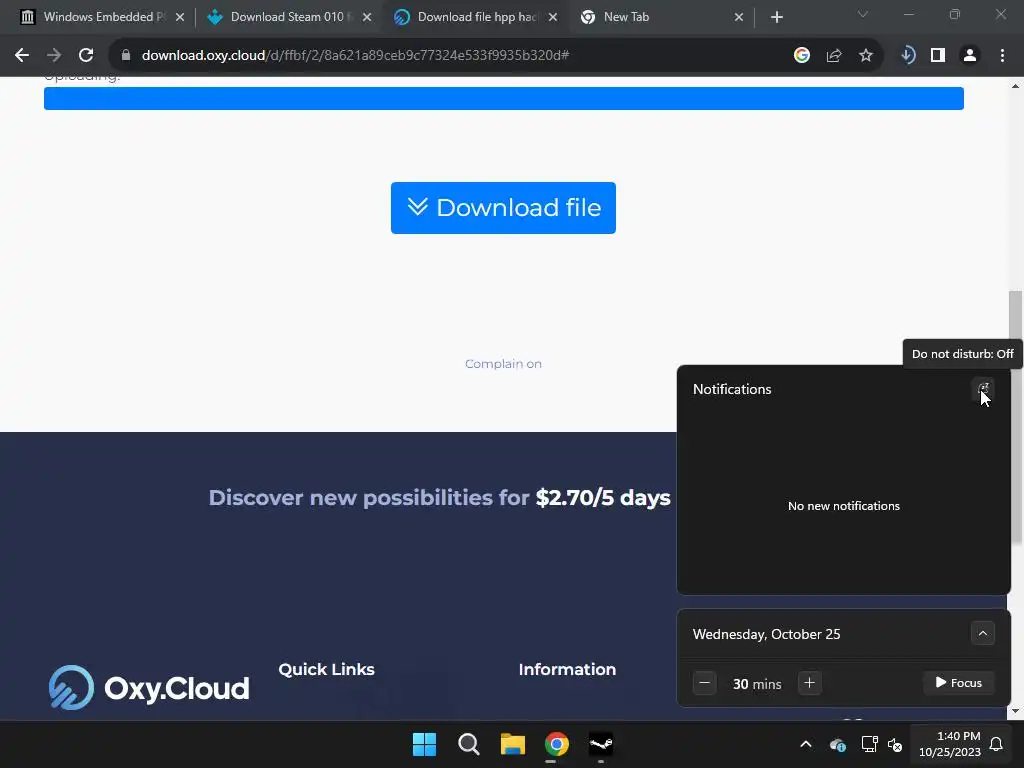The width and height of the screenshot is (1024, 768).
Task: Close the Download file hpp tab
Action: click(x=553, y=17)
